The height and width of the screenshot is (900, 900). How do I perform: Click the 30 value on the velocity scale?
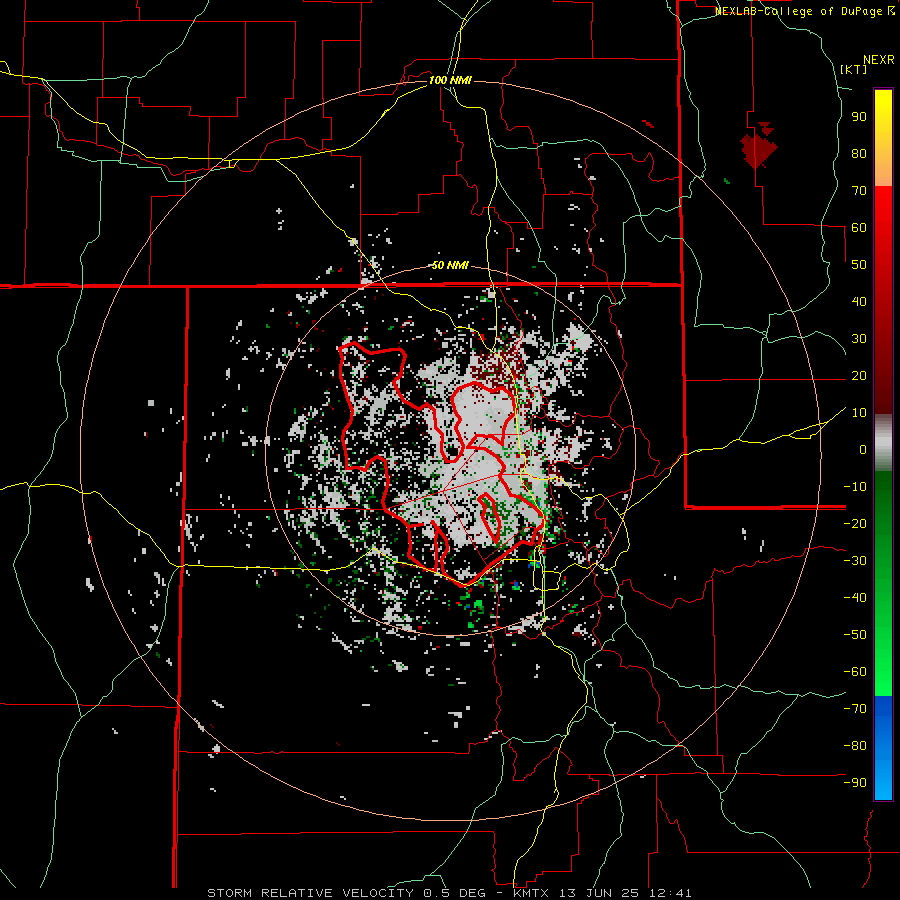click(x=859, y=339)
